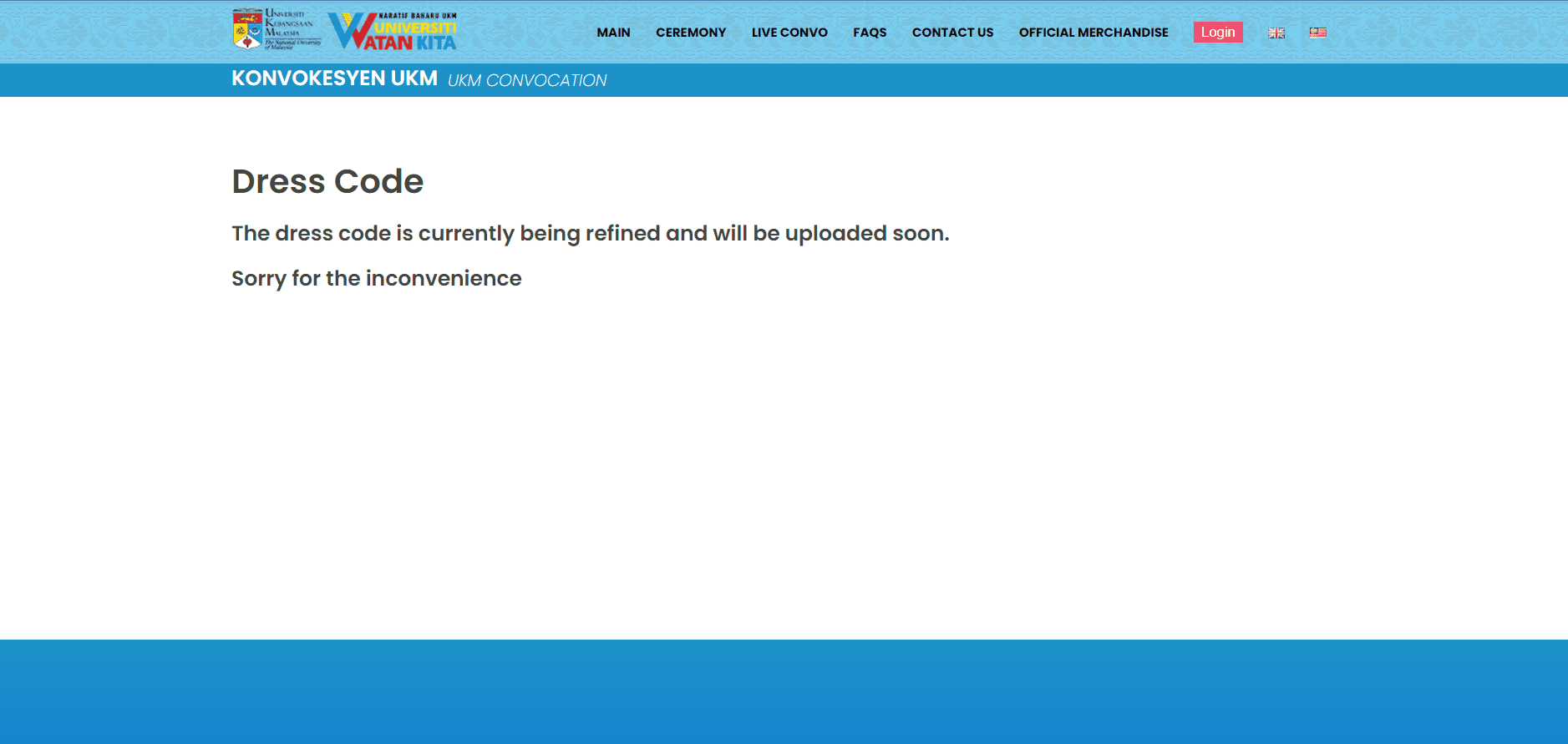The image size is (1568, 744).
Task: Switch language with the UK flag icon
Action: [x=1276, y=33]
